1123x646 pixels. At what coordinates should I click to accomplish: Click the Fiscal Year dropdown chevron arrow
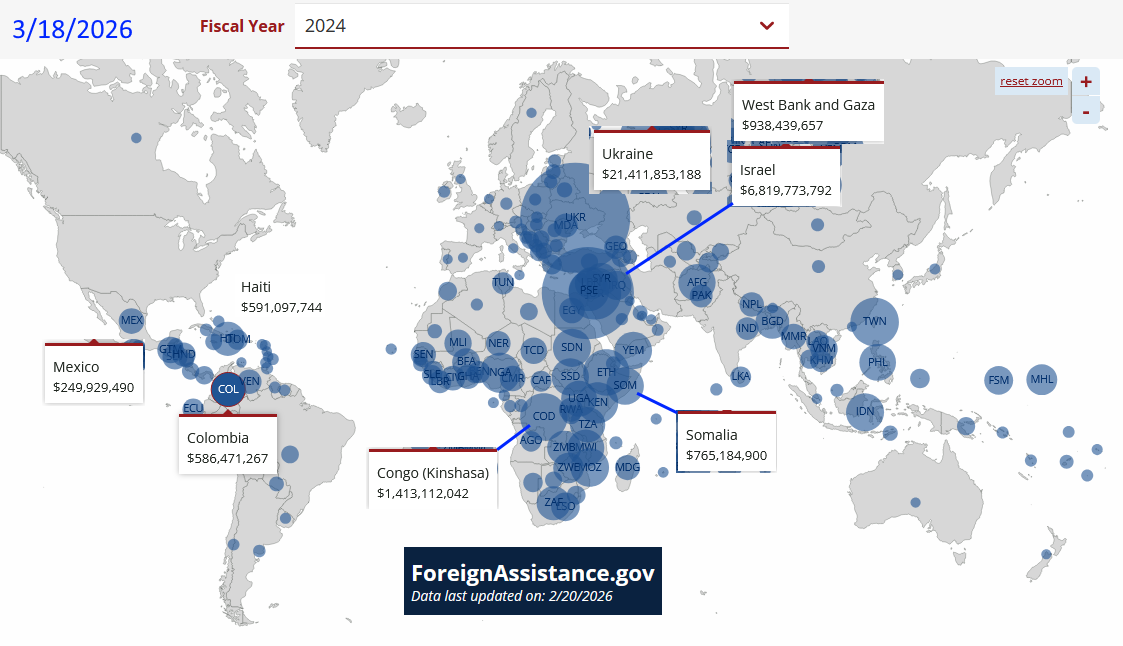tap(767, 26)
